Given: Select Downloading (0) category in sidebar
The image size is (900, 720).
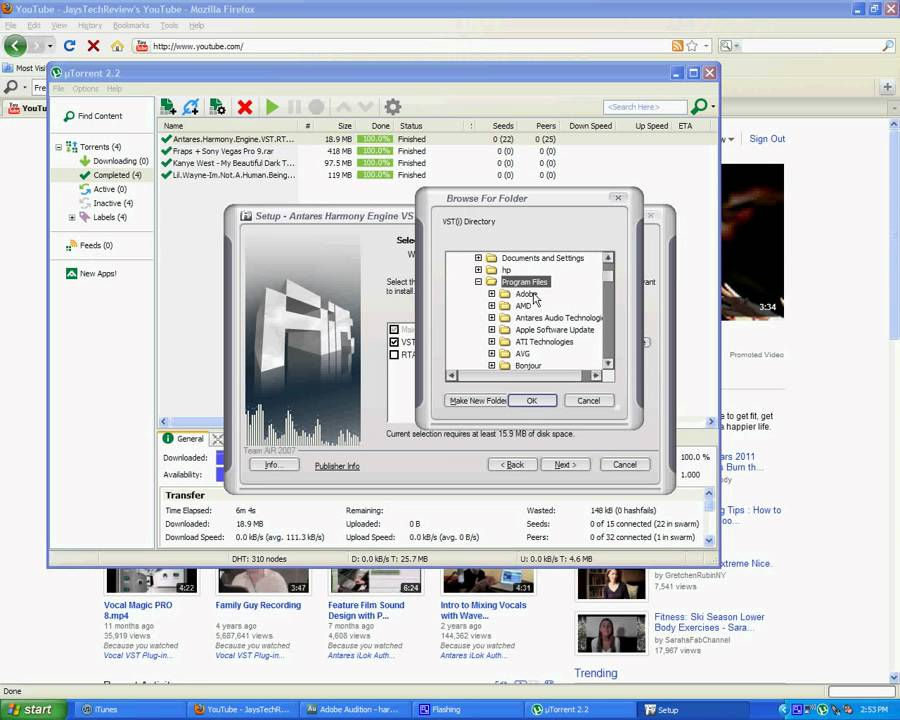Looking at the screenshot, I should tap(114, 161).
